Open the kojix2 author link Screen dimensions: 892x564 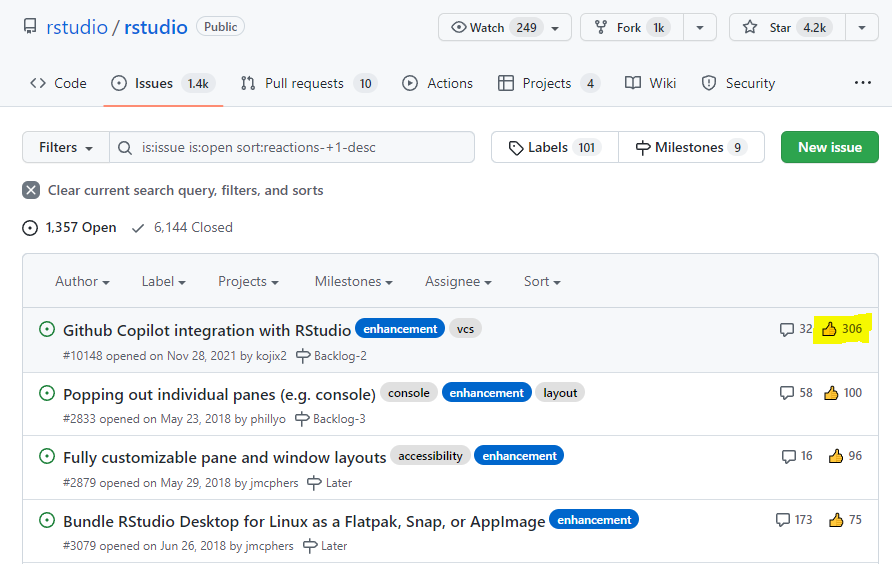point(271,356)
